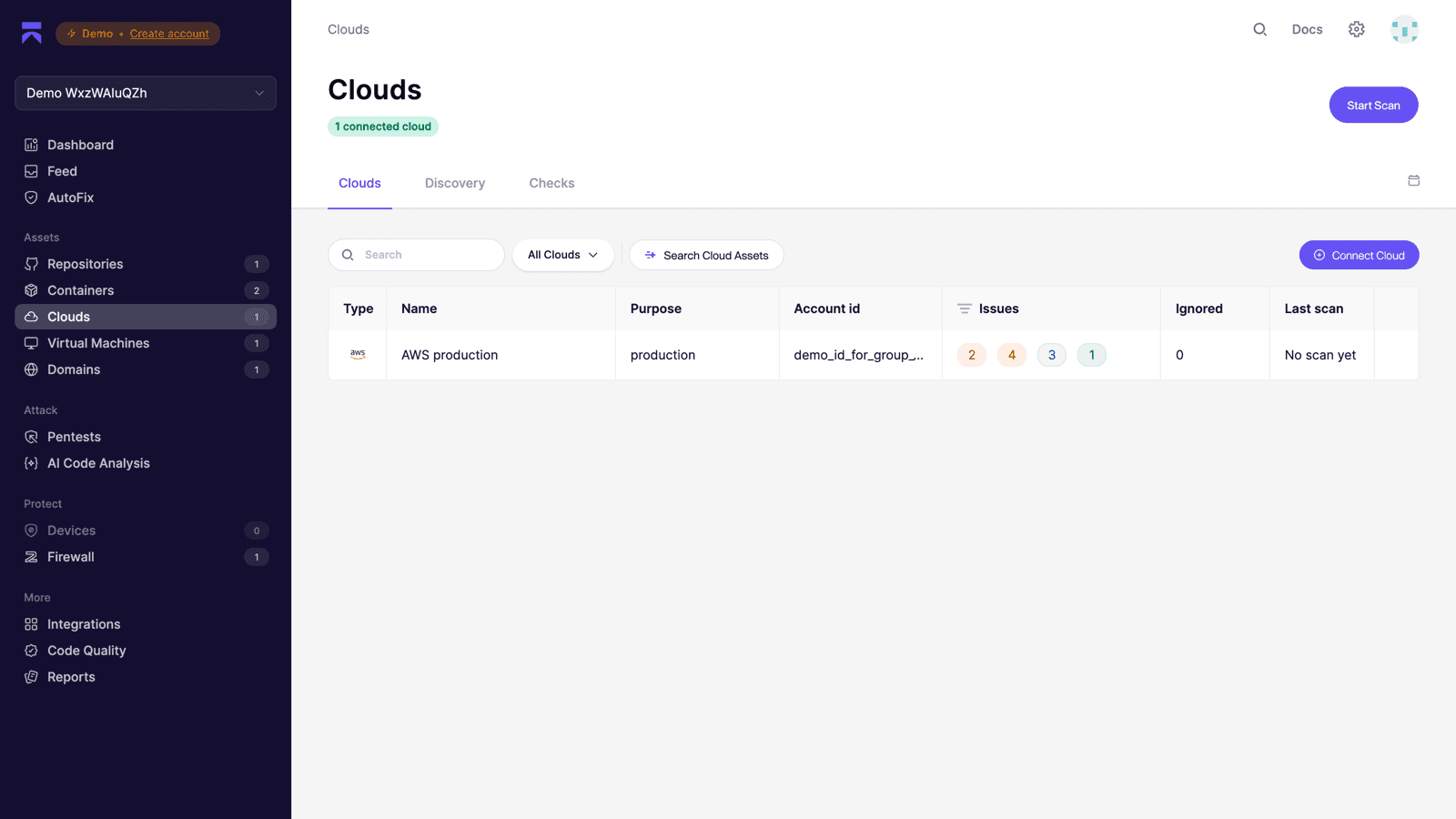
Task: Open the AWS production row name
Action: point(450,355)
